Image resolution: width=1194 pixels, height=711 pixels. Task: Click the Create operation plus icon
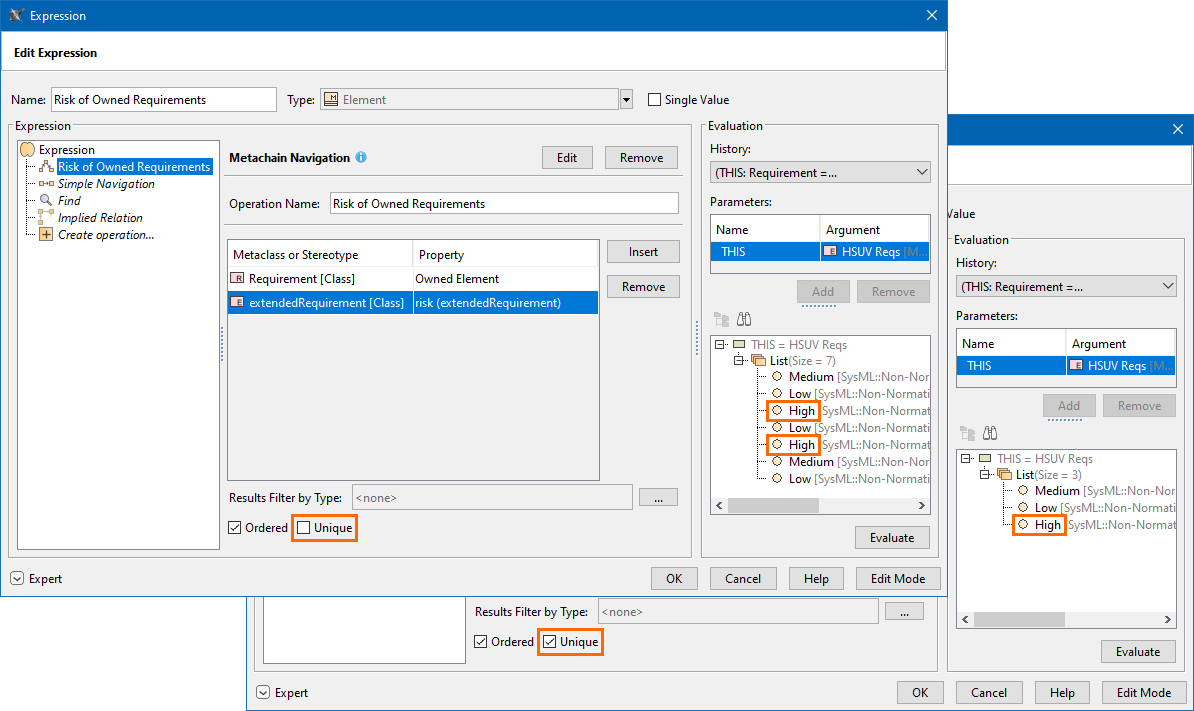click(x=47, y=235)
